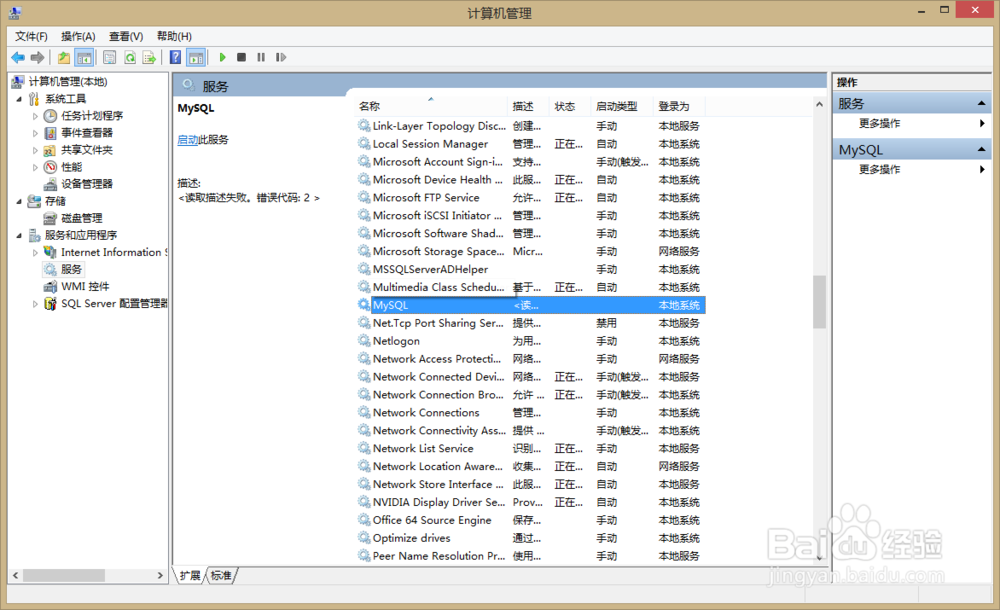This screenshot has height=610, width=1000.
Task: Click the Up one level folder icon
Action: [x=64, y=57]
